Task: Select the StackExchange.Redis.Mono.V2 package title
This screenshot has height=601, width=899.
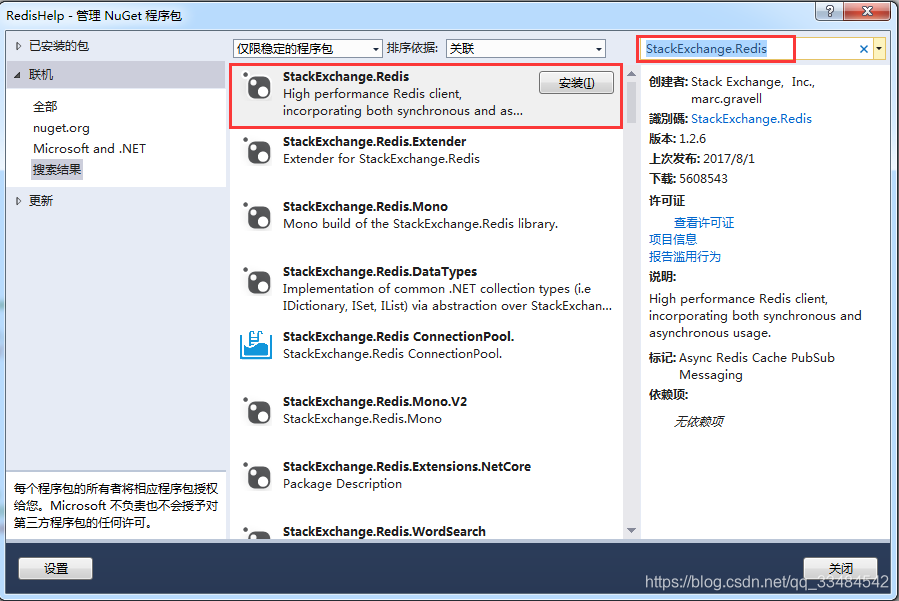Action: 375,401
